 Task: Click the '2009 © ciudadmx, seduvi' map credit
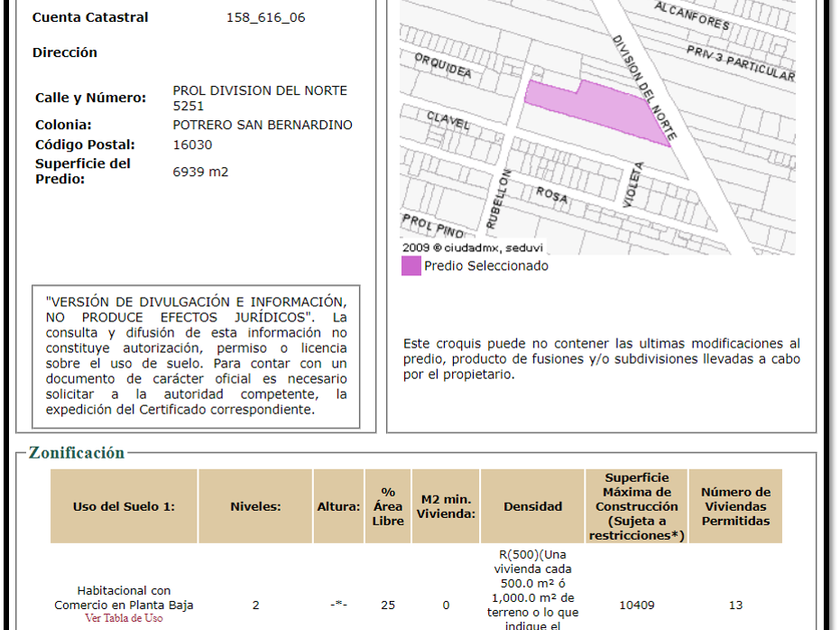[472, 248]
